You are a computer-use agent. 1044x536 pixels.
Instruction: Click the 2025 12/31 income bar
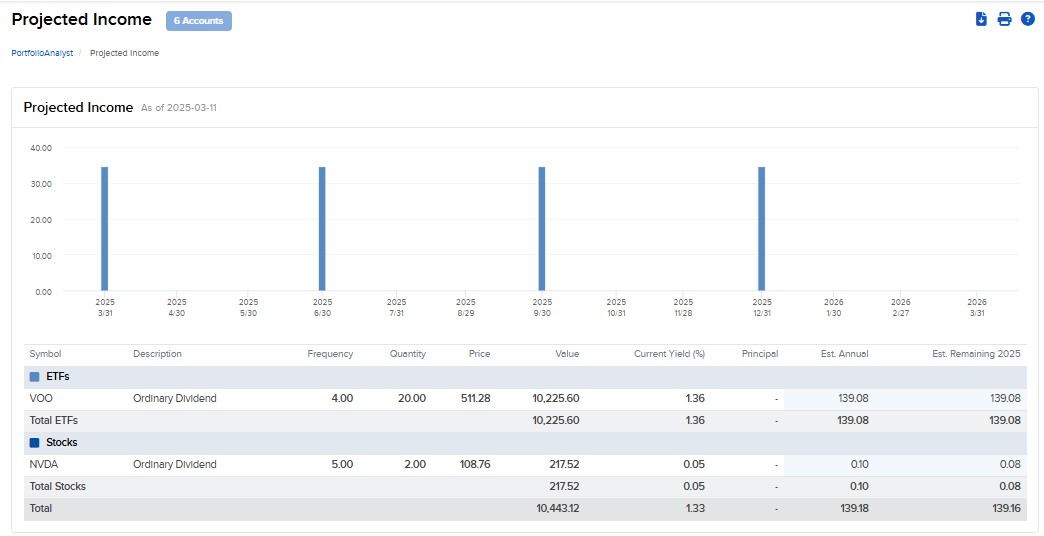(x=762, y=229)
